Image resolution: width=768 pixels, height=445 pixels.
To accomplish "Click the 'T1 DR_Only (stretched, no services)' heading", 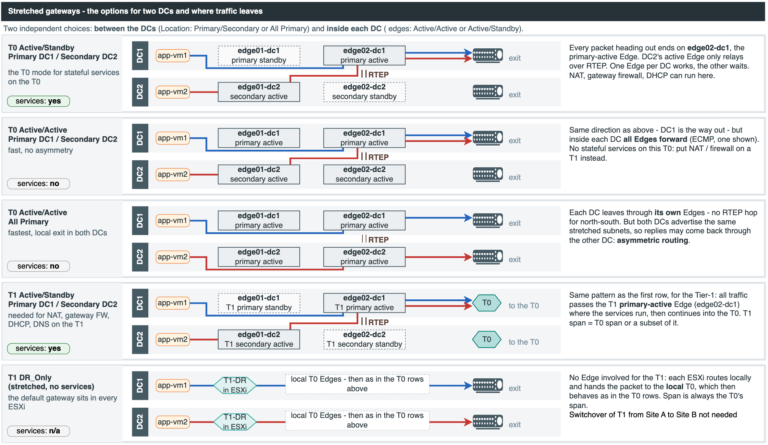I will point(51,382).
